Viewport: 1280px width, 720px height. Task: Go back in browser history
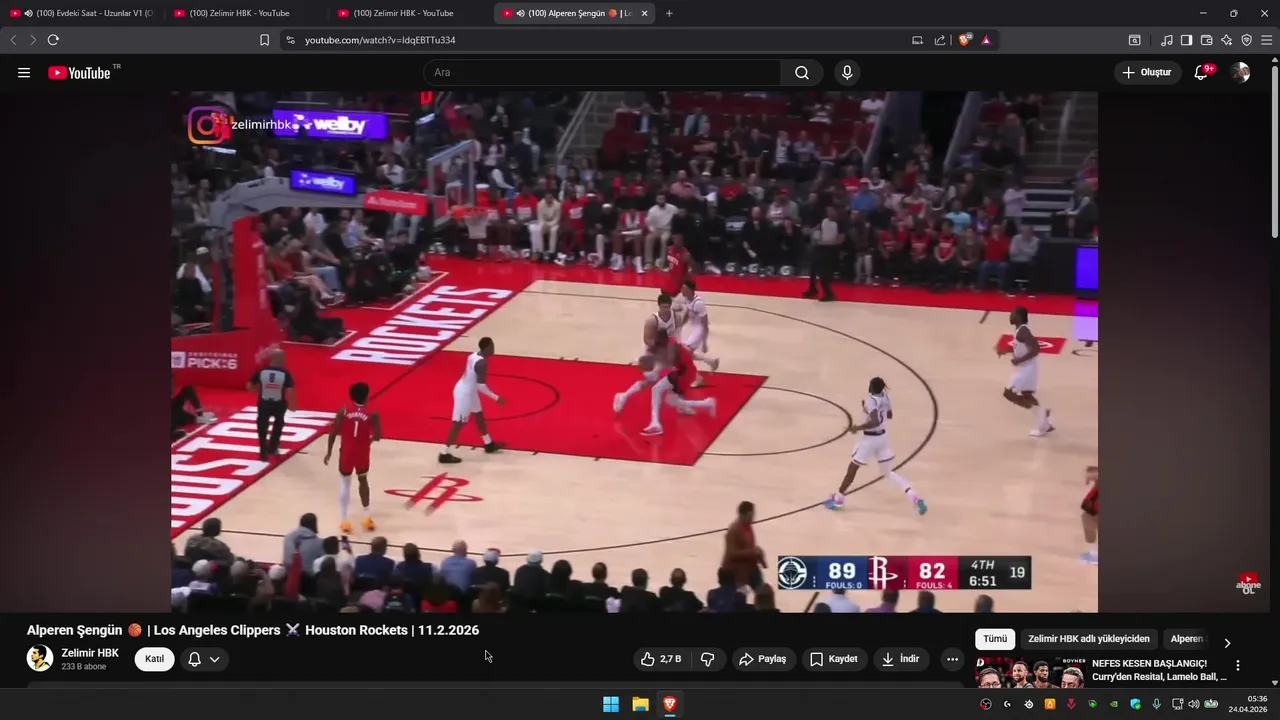[x=13, y=40]
